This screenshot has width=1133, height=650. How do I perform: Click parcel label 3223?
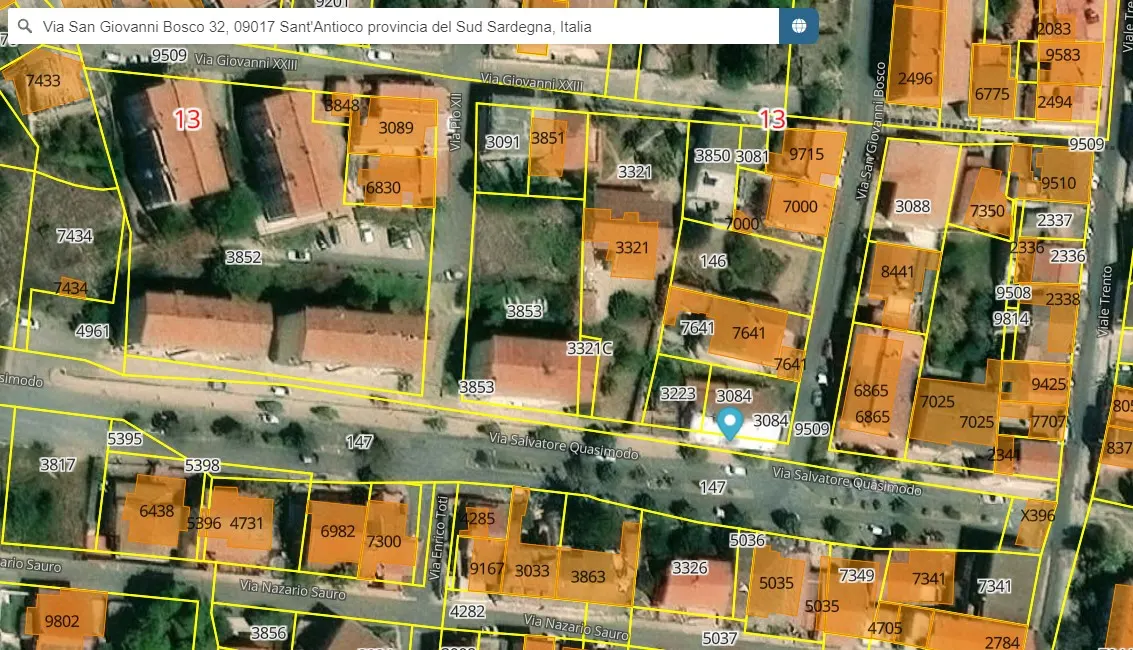pos(678,394)
